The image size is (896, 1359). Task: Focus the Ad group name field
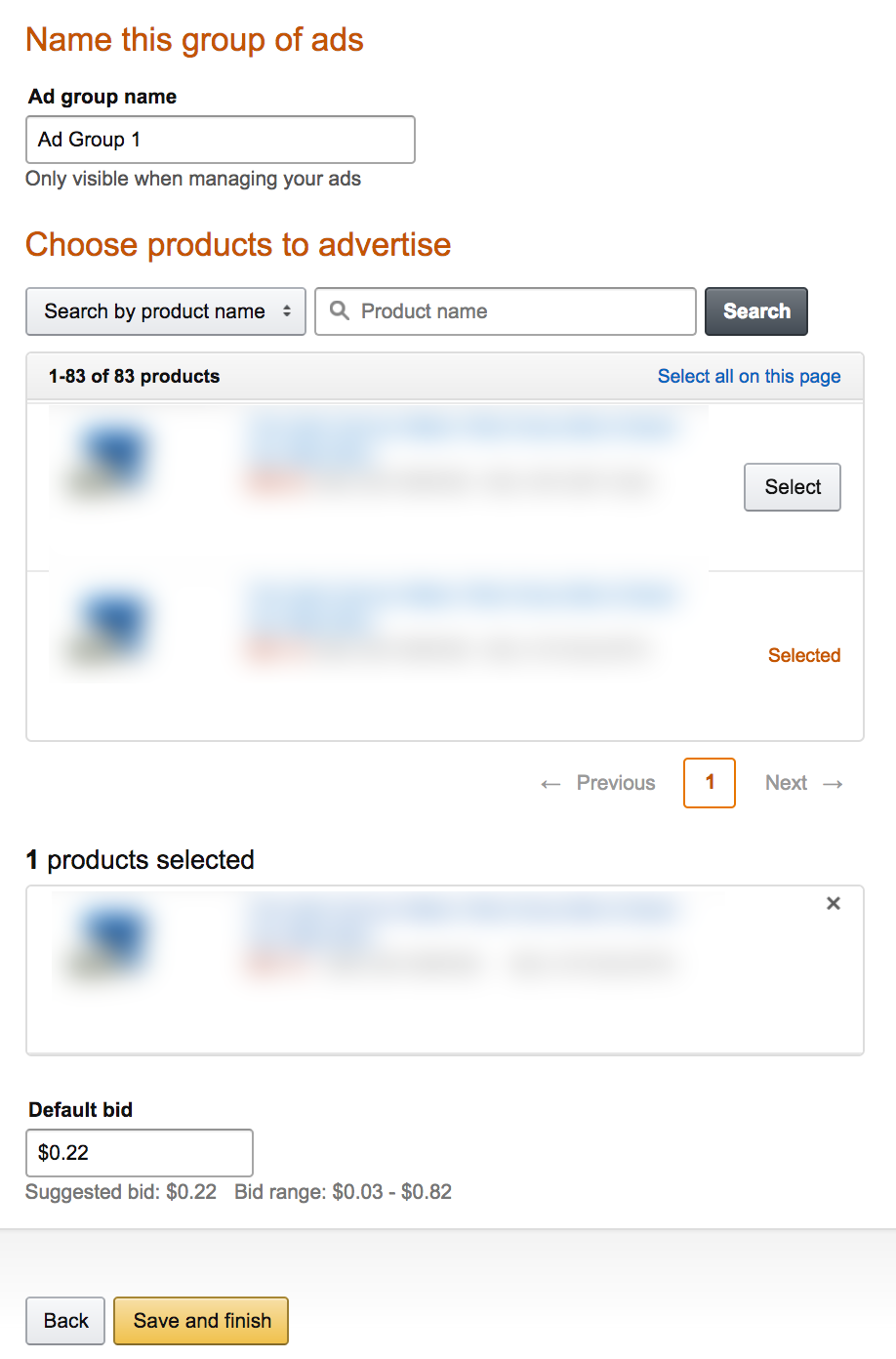coord(221,140)
